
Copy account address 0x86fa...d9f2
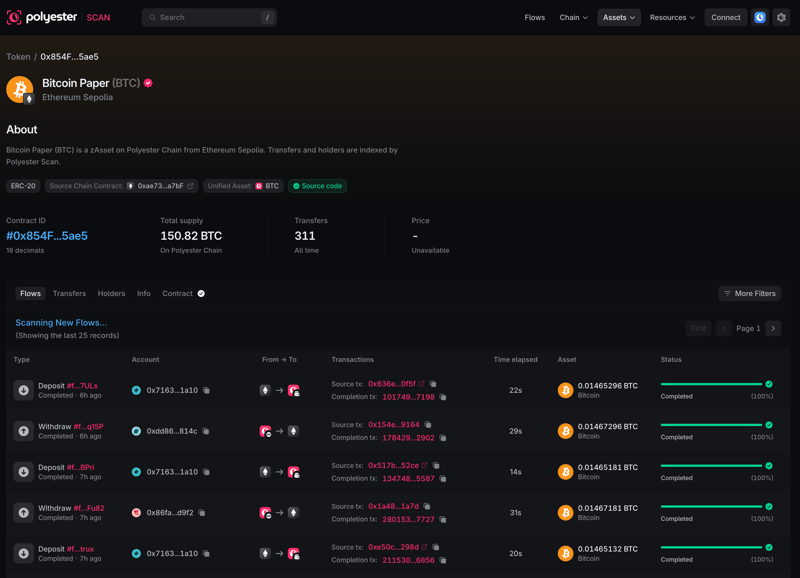point(202,513)
